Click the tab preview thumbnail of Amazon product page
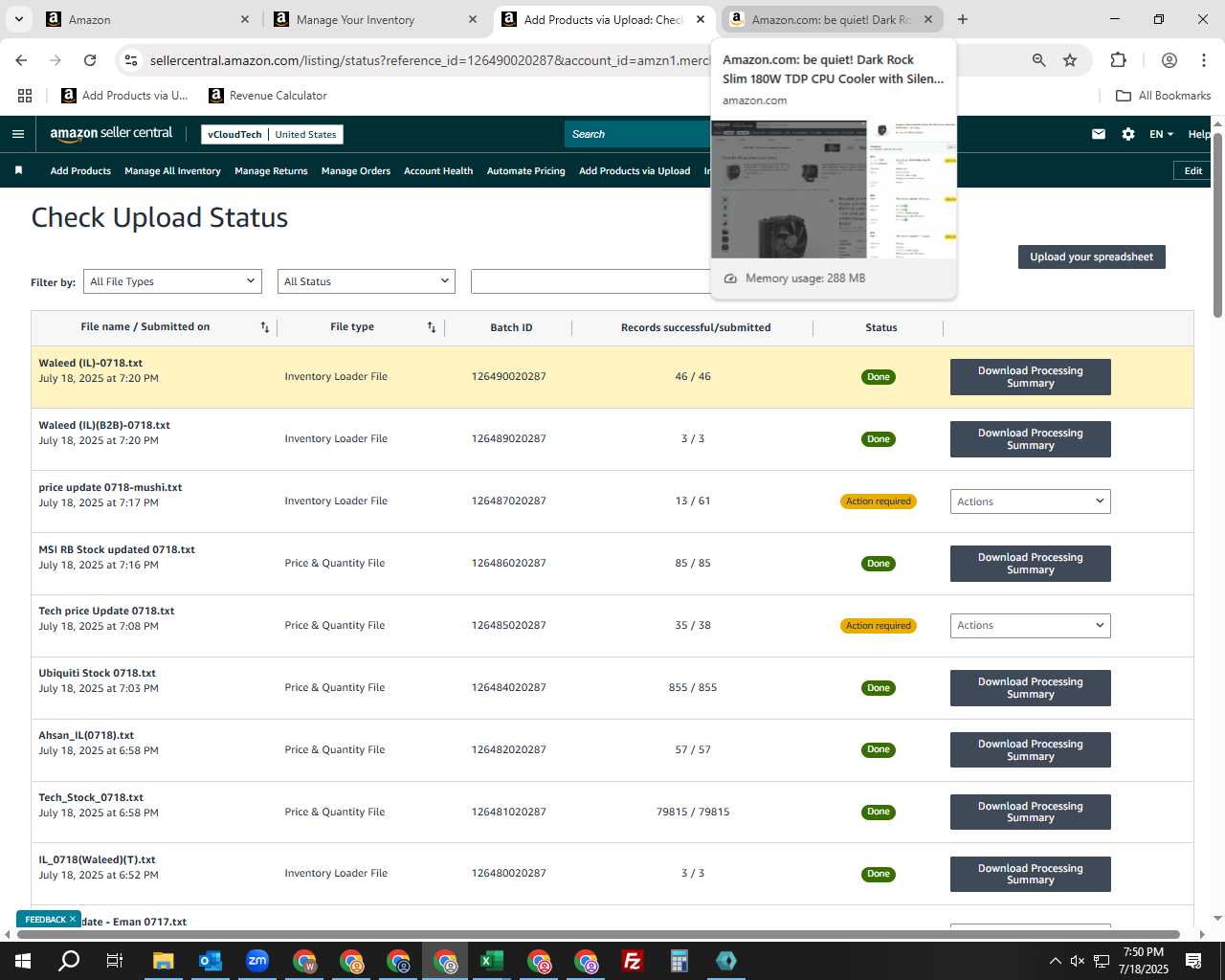 [834, 189]
